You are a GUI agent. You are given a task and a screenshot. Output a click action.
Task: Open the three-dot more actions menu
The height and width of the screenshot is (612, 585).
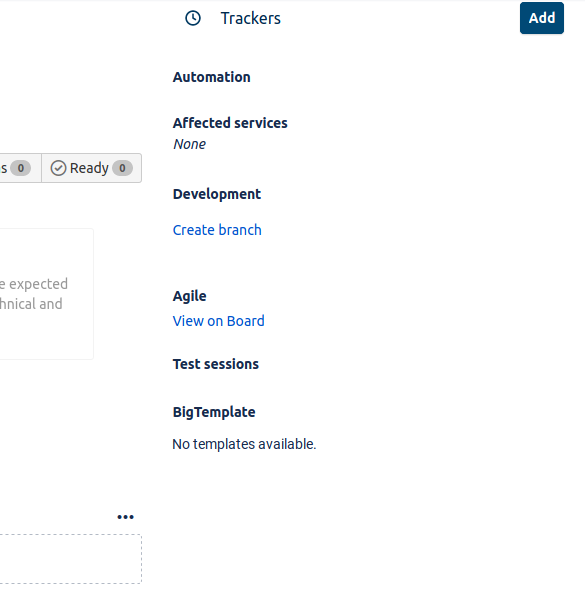pyautogui.click(x=126, y=517)
